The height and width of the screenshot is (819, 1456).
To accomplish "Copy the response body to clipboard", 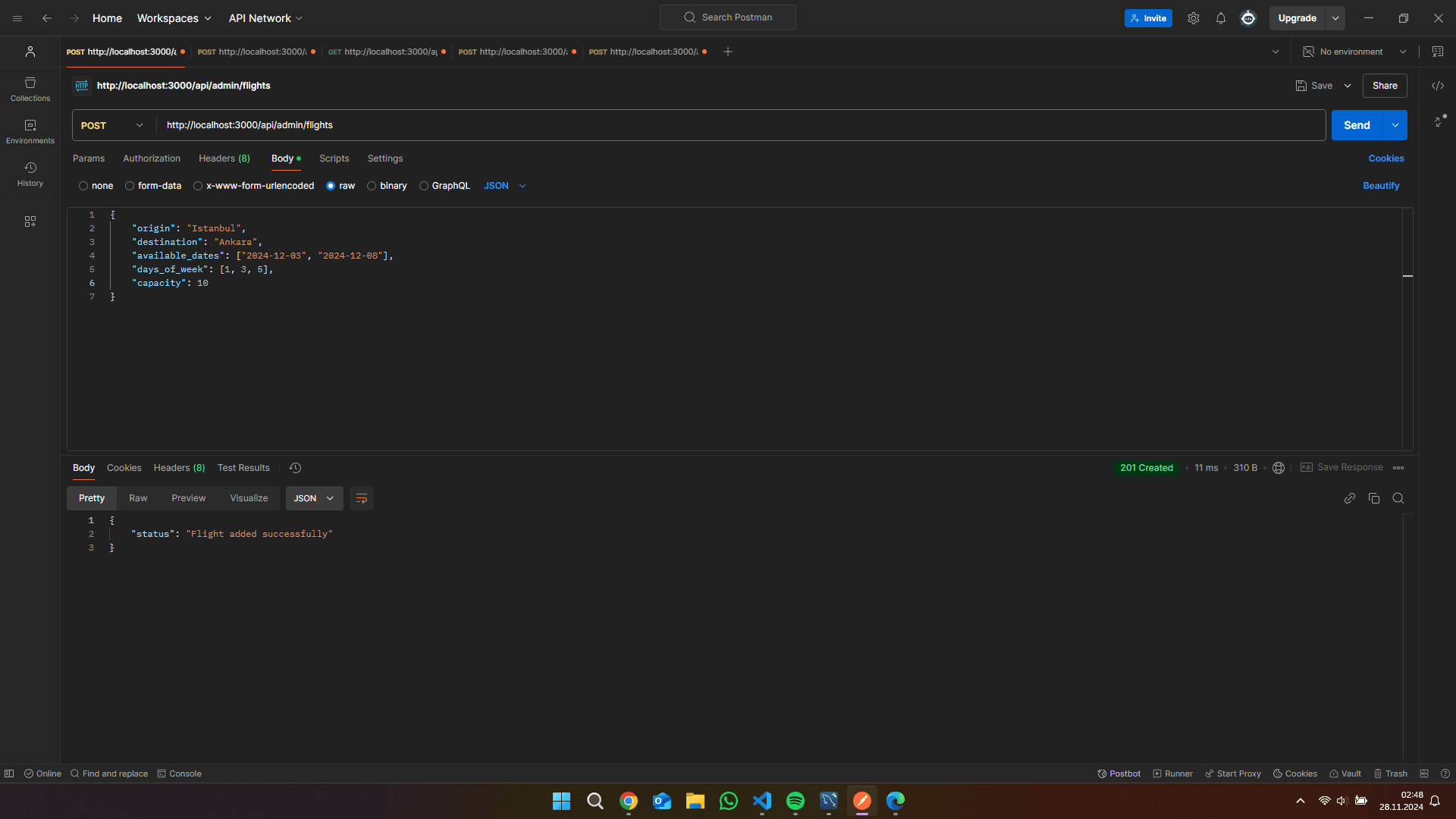I will [x=1373, y=498].
